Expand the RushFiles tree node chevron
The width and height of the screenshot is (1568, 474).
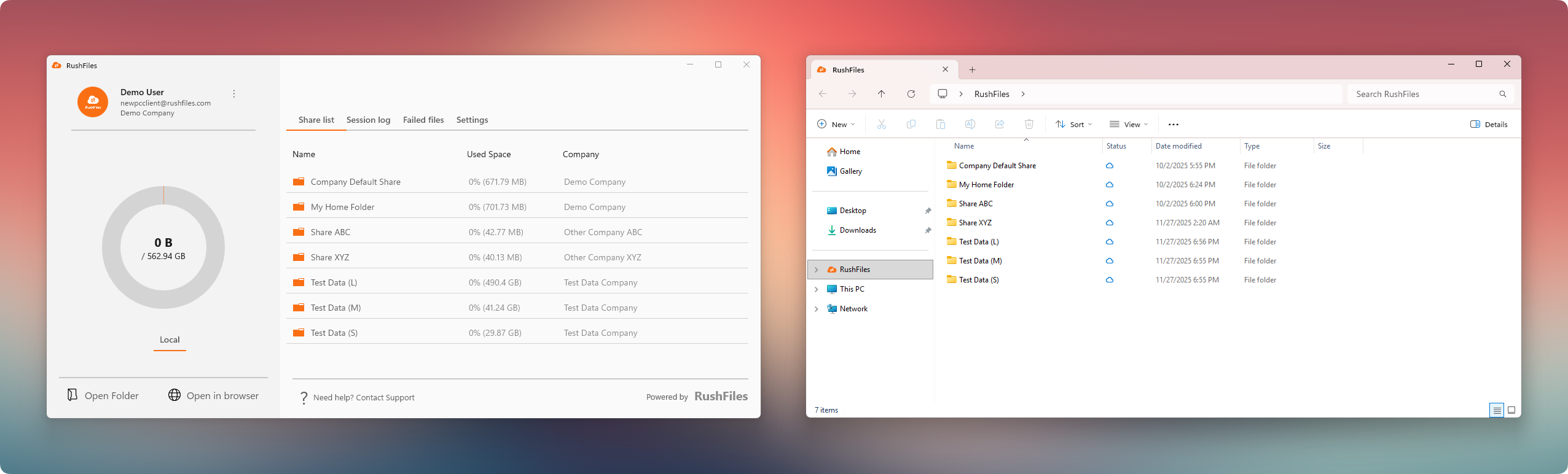point(817,270)
